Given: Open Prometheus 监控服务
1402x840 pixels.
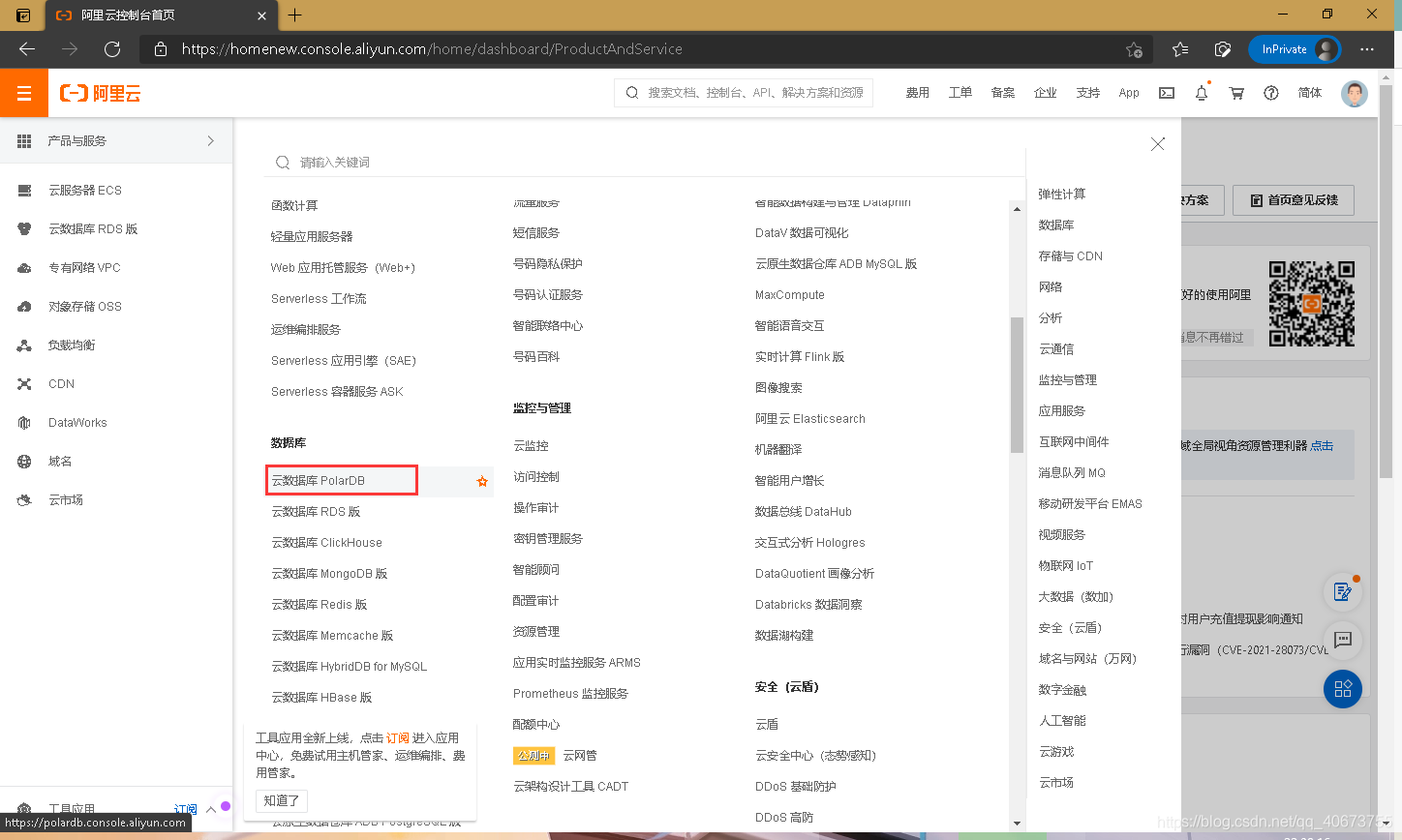Looking at the screenshot, I should 570,694.
